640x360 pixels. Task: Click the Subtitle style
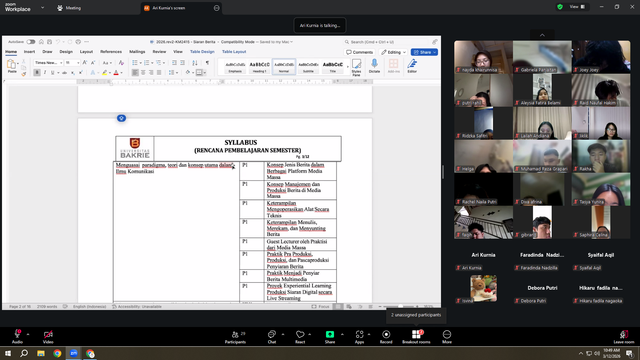tap(308, 67)
